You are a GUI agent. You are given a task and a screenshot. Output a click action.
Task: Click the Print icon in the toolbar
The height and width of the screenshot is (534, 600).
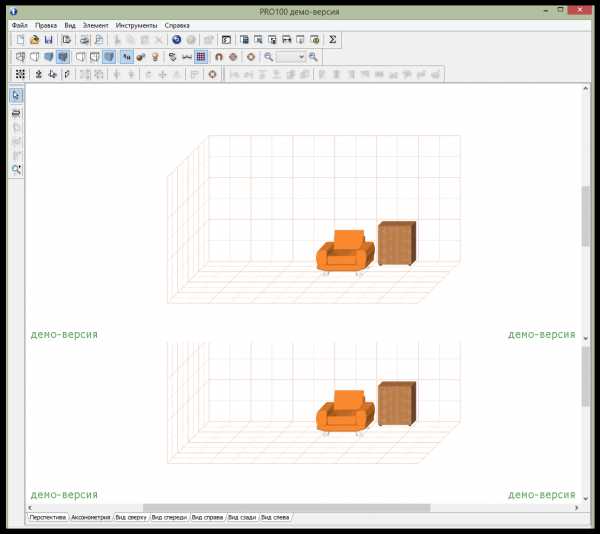pyautogui.click(x=85, y=40)
